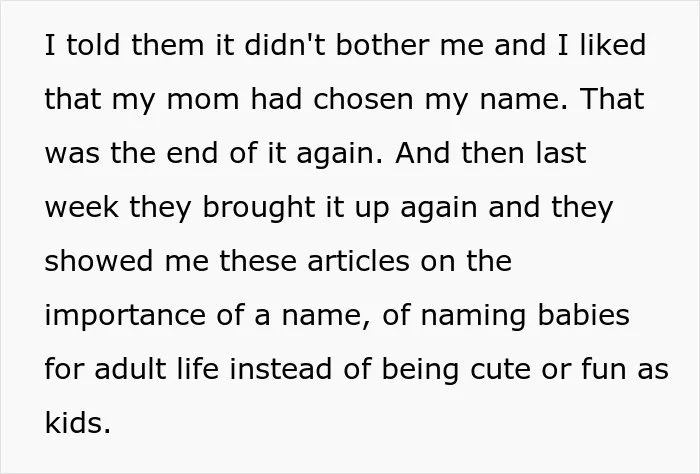
Task: Click the word "chosen"
Action: (x=363, y=99)
